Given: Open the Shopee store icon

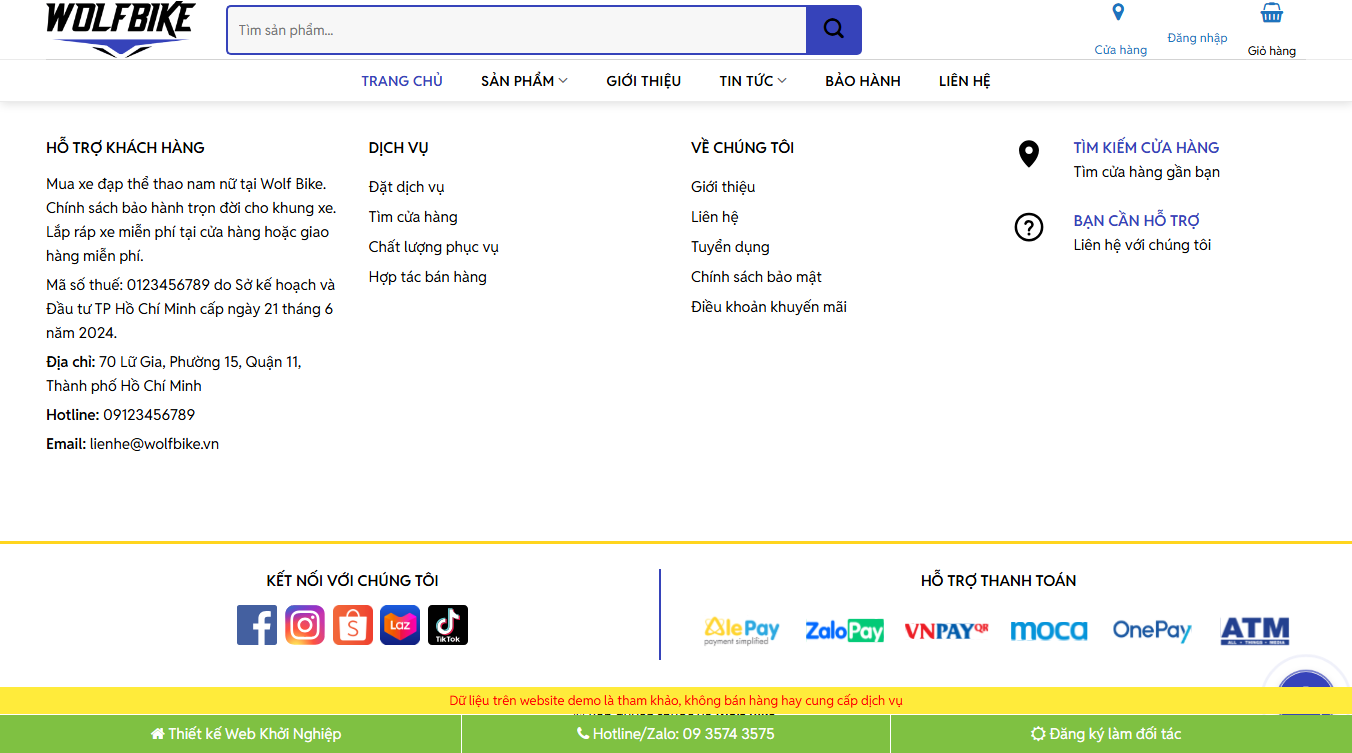Looking at the screenshot, I should [x=353, y=625].
